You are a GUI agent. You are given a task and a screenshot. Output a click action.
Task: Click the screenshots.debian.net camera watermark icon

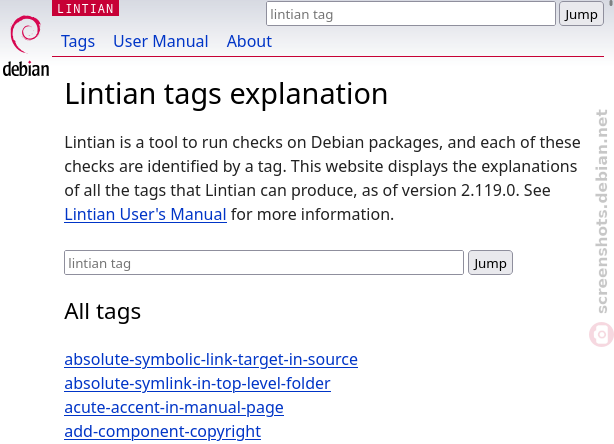pyautogui.click(x=601, y=334)
